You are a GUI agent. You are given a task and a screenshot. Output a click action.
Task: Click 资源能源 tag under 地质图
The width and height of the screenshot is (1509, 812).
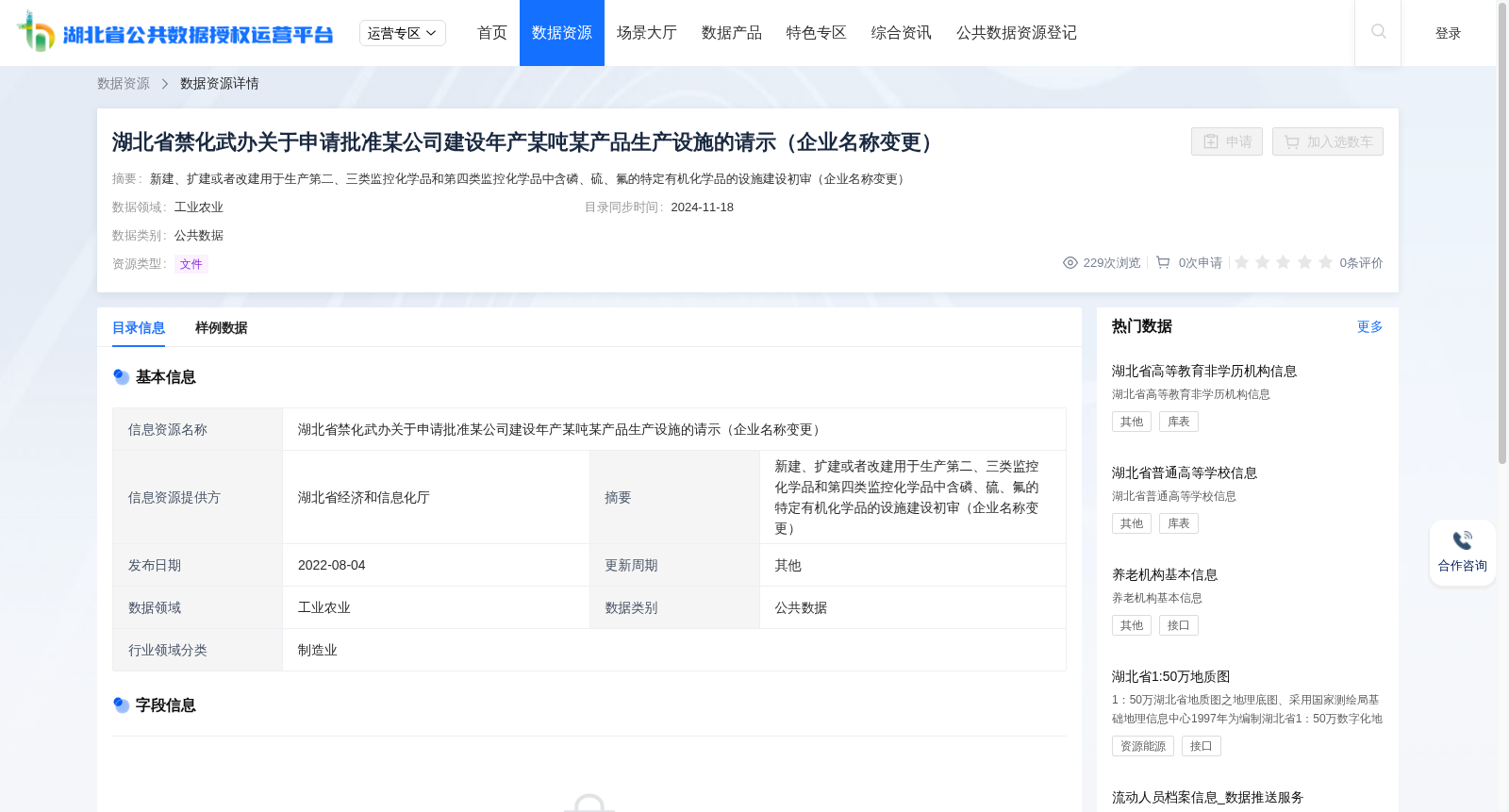(x=1143, y=746)
